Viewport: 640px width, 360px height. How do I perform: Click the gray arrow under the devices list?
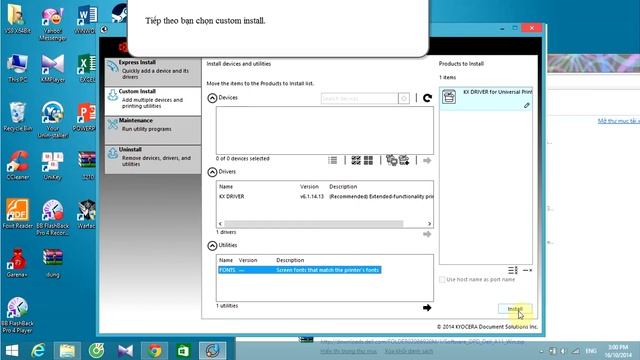427,161
